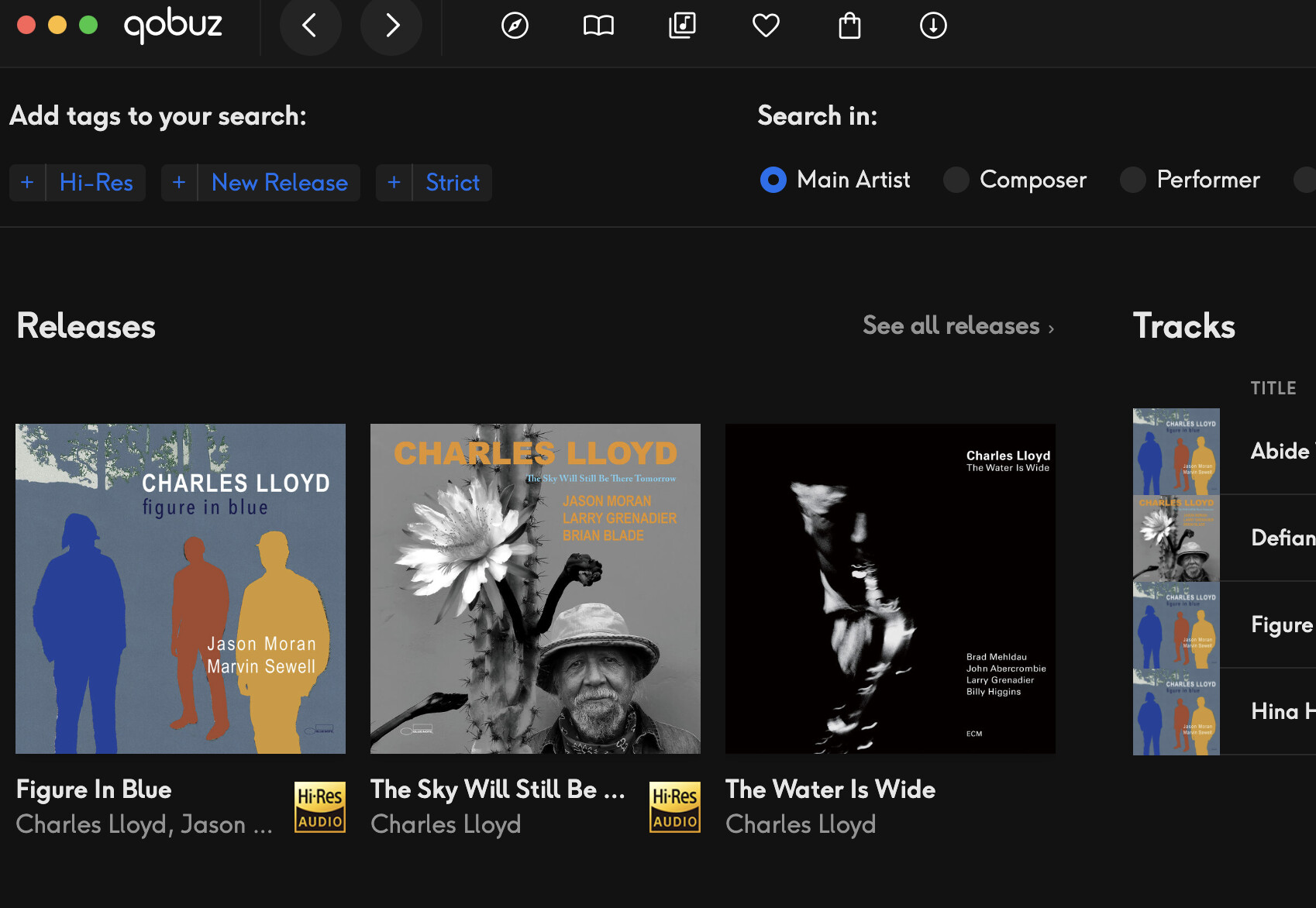
Task: Click the Qobuz logo
Action: [x=173, y=26]
